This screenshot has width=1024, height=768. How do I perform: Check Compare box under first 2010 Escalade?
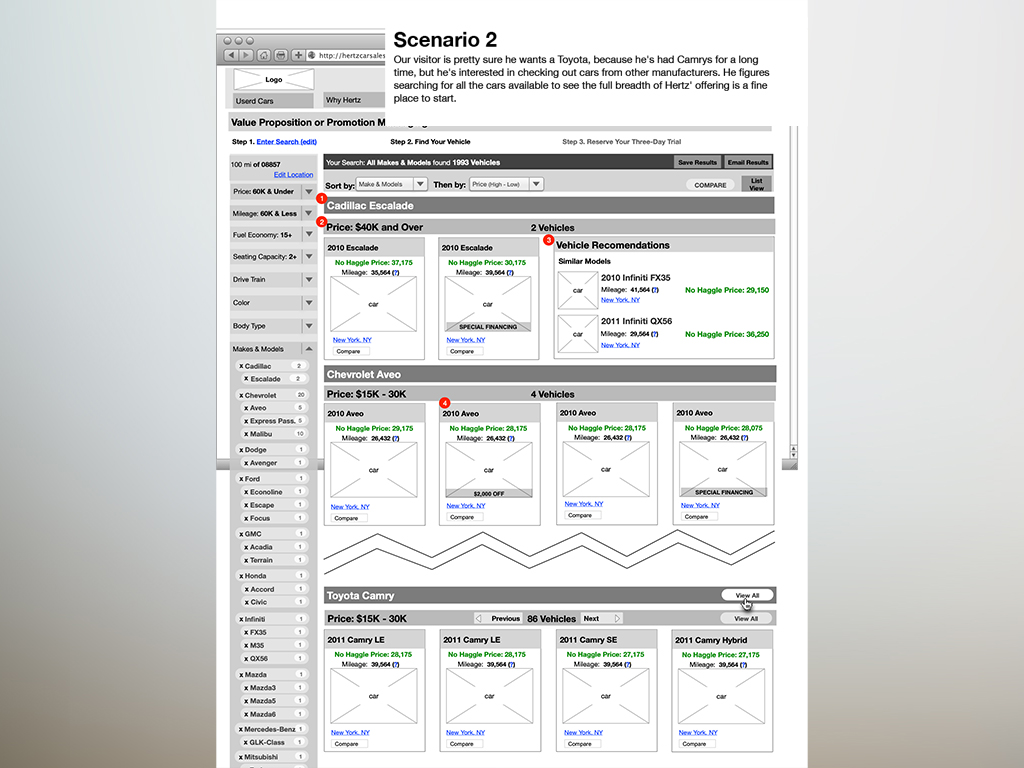click(346, 351)
